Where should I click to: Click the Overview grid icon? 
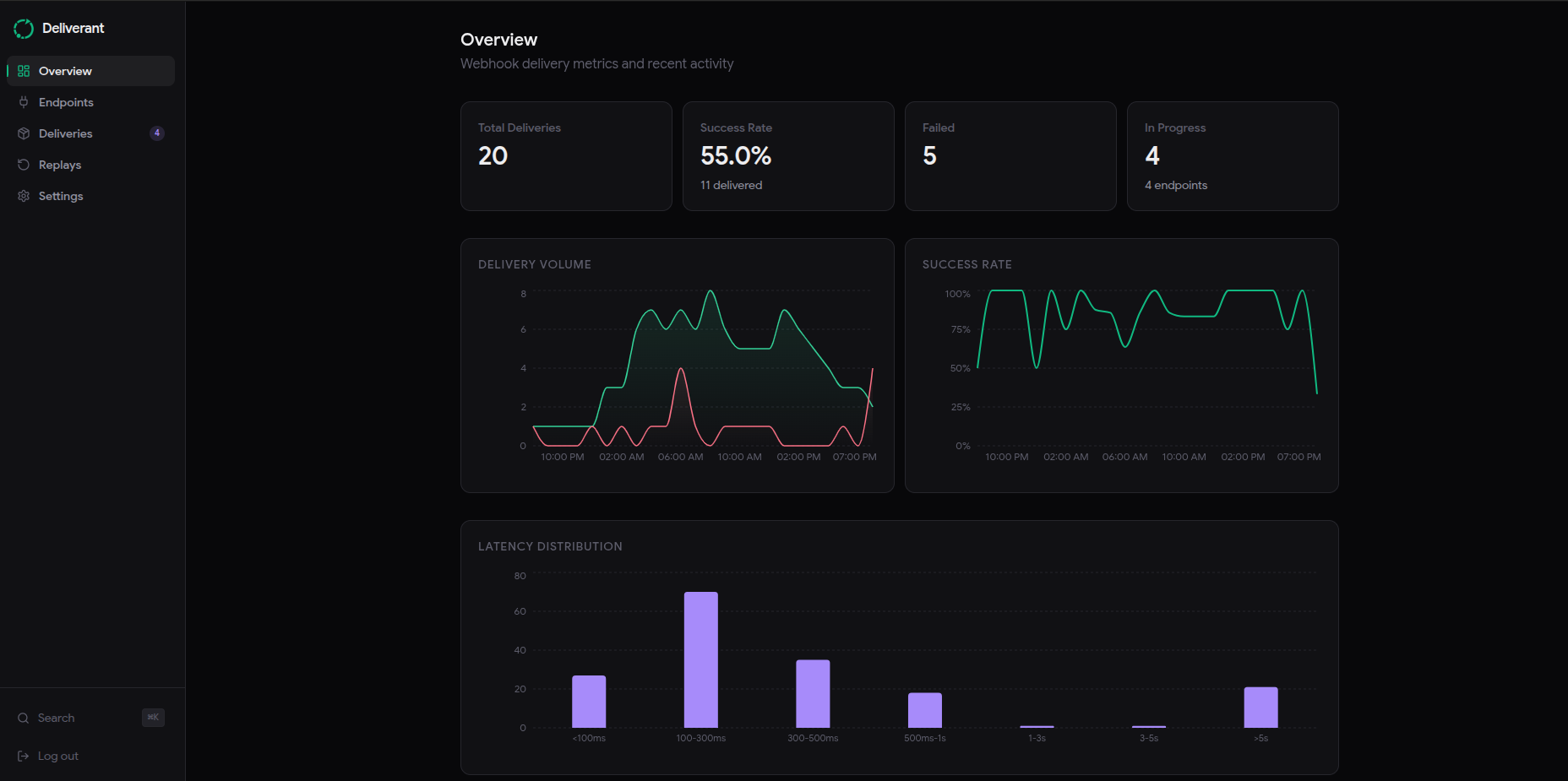tap(24, 71)
